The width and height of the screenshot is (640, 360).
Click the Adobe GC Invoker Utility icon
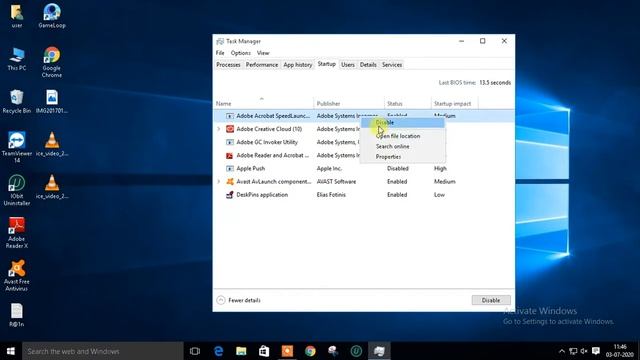[x=230, y=142]
